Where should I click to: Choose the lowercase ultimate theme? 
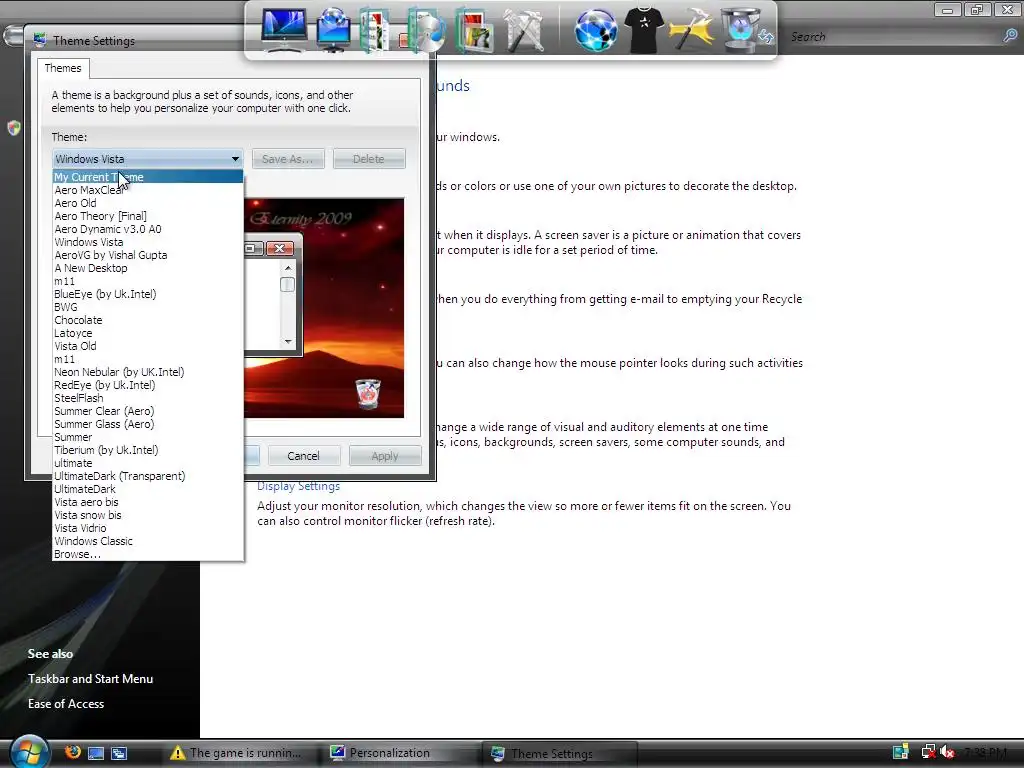coord(148,463)
